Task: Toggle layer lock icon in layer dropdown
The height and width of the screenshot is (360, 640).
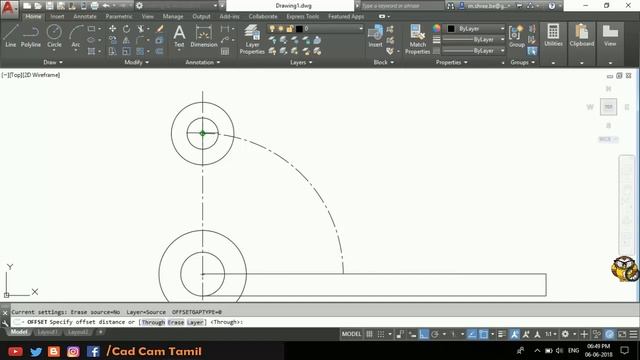Action: (x=289, y=29)
